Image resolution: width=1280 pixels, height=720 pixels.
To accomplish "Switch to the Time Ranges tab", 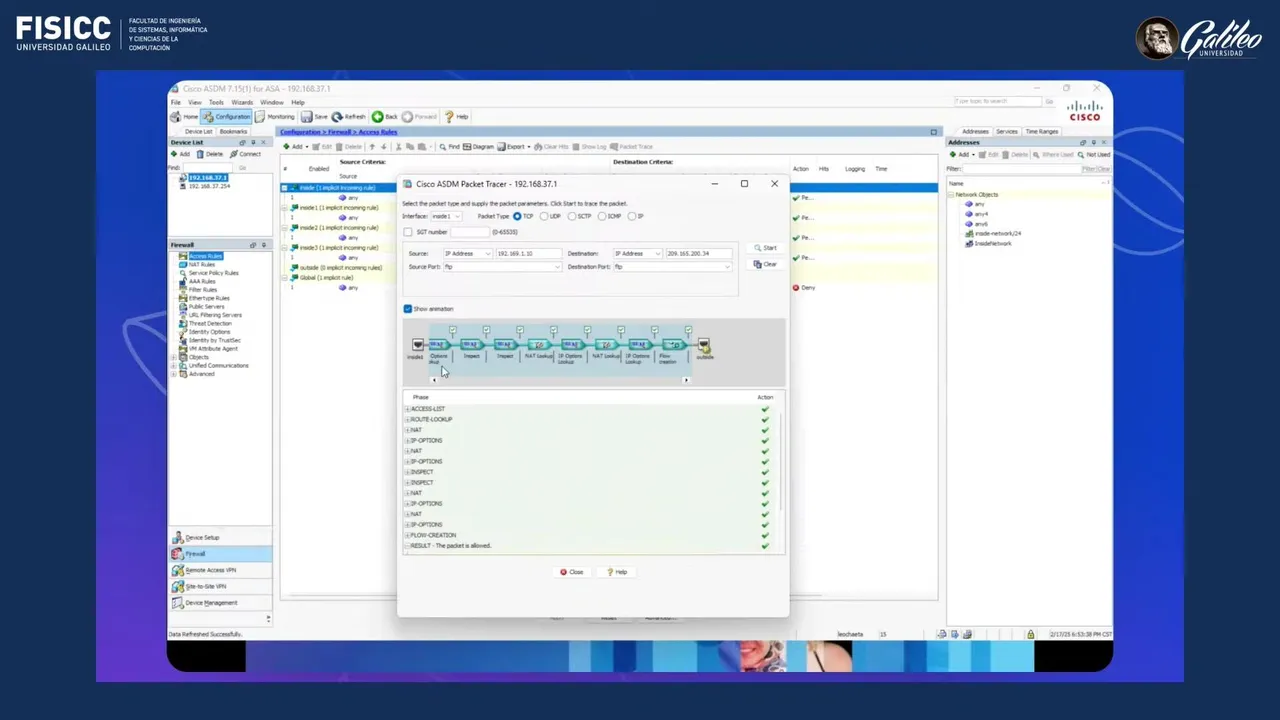I will pyautogui.click(x=1041, y=132).
